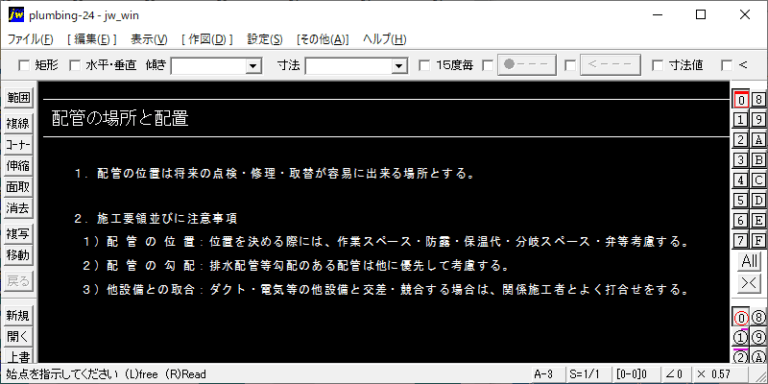
Task: Toggle the checkbox labeled <
Action: [727, 65]
